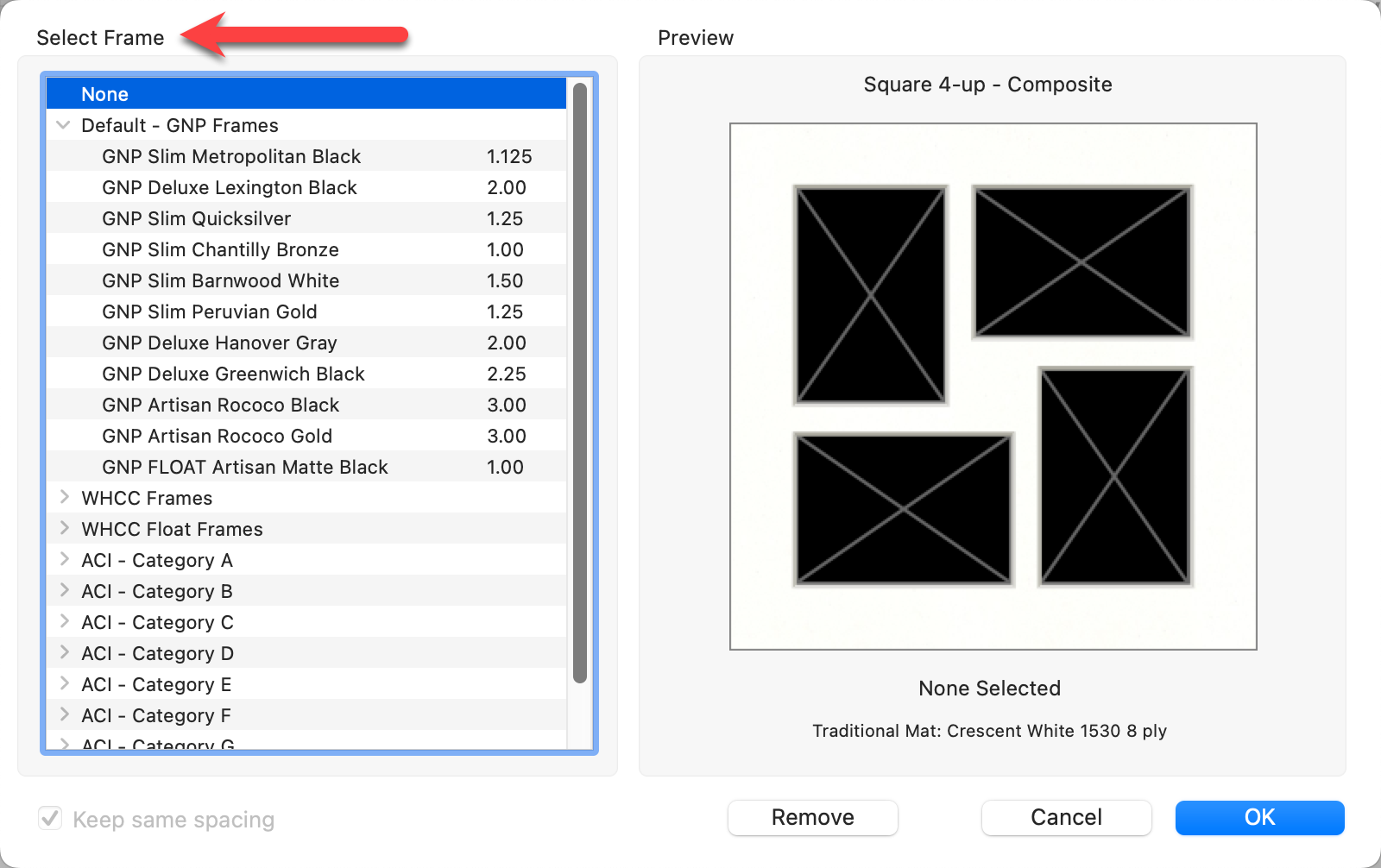This screenshot has width=1381, height=868.
Task: Confirm with the OK button
Action: [1259, 817]
